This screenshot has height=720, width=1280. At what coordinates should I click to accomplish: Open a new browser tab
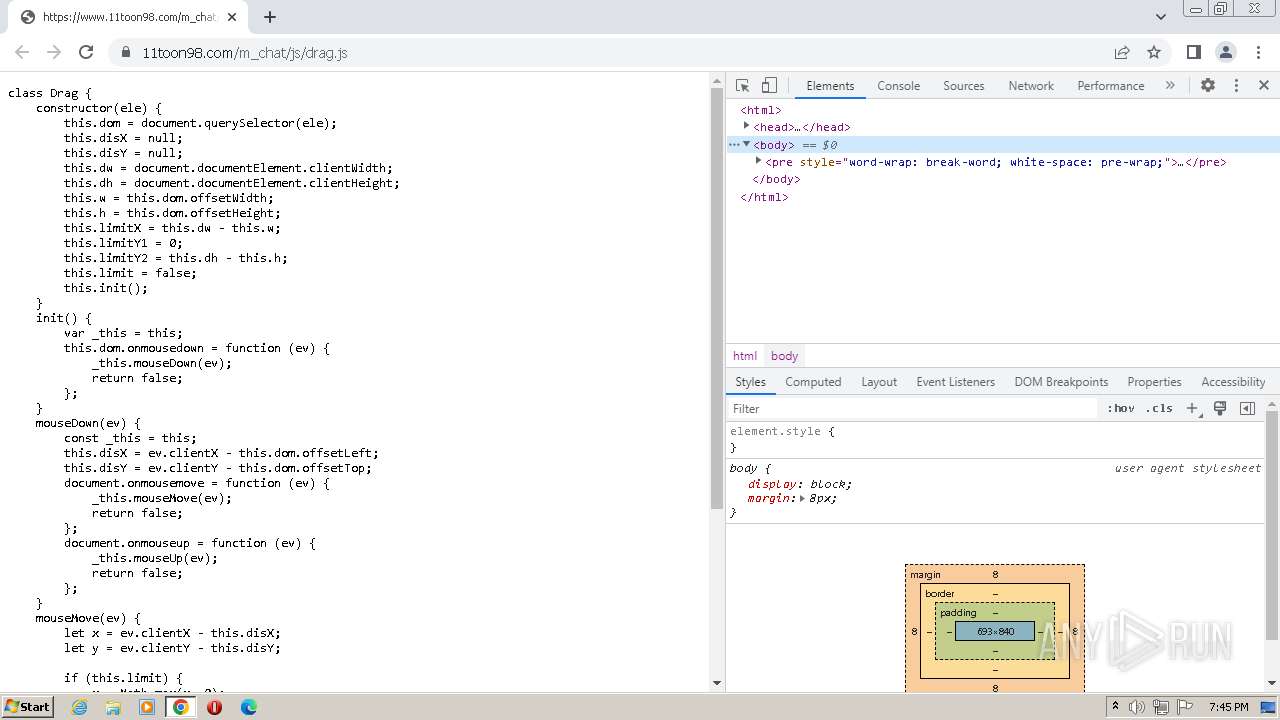click(x=270, y=16)
